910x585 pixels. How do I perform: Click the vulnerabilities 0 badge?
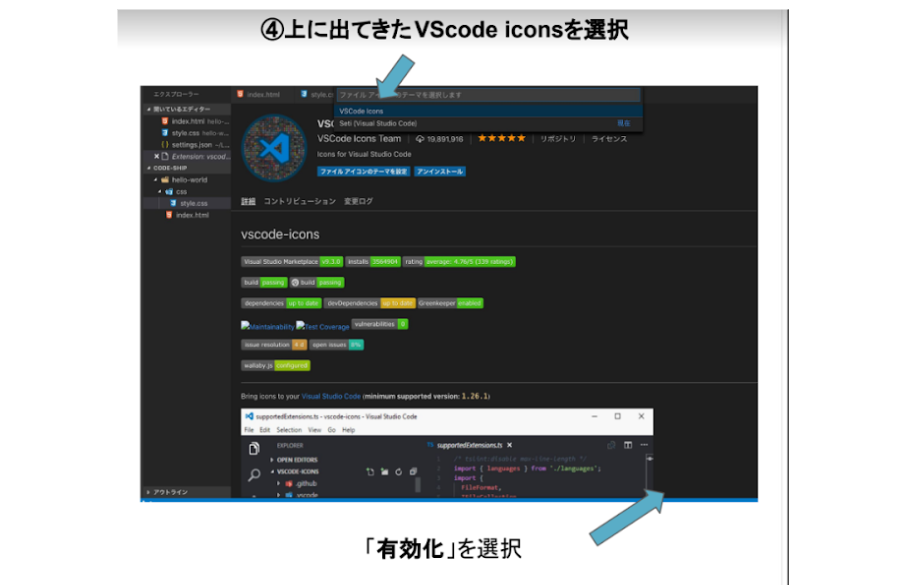pyautogui.click(x=380, y=324)
